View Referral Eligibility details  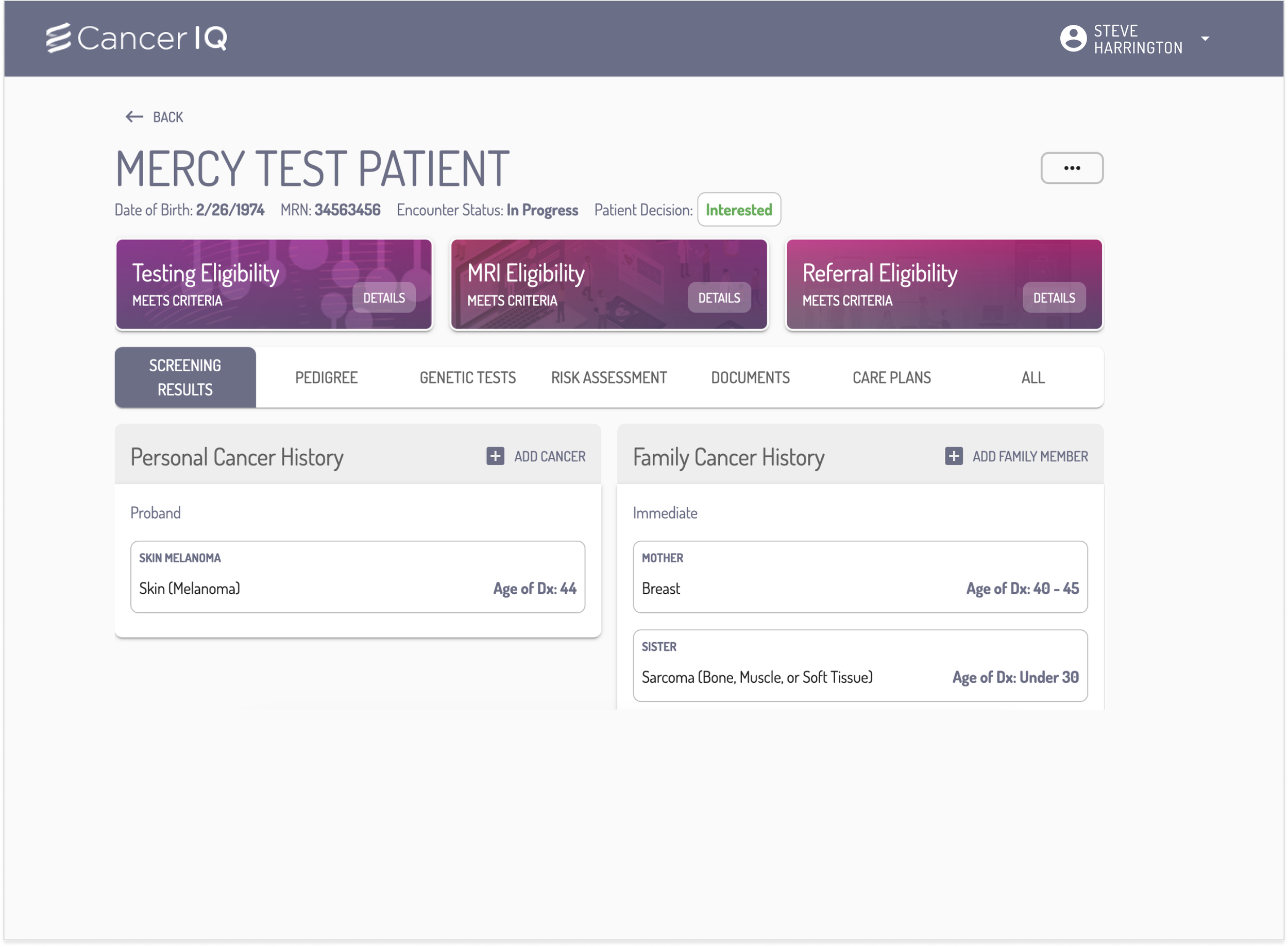(x=1054, y=298)
